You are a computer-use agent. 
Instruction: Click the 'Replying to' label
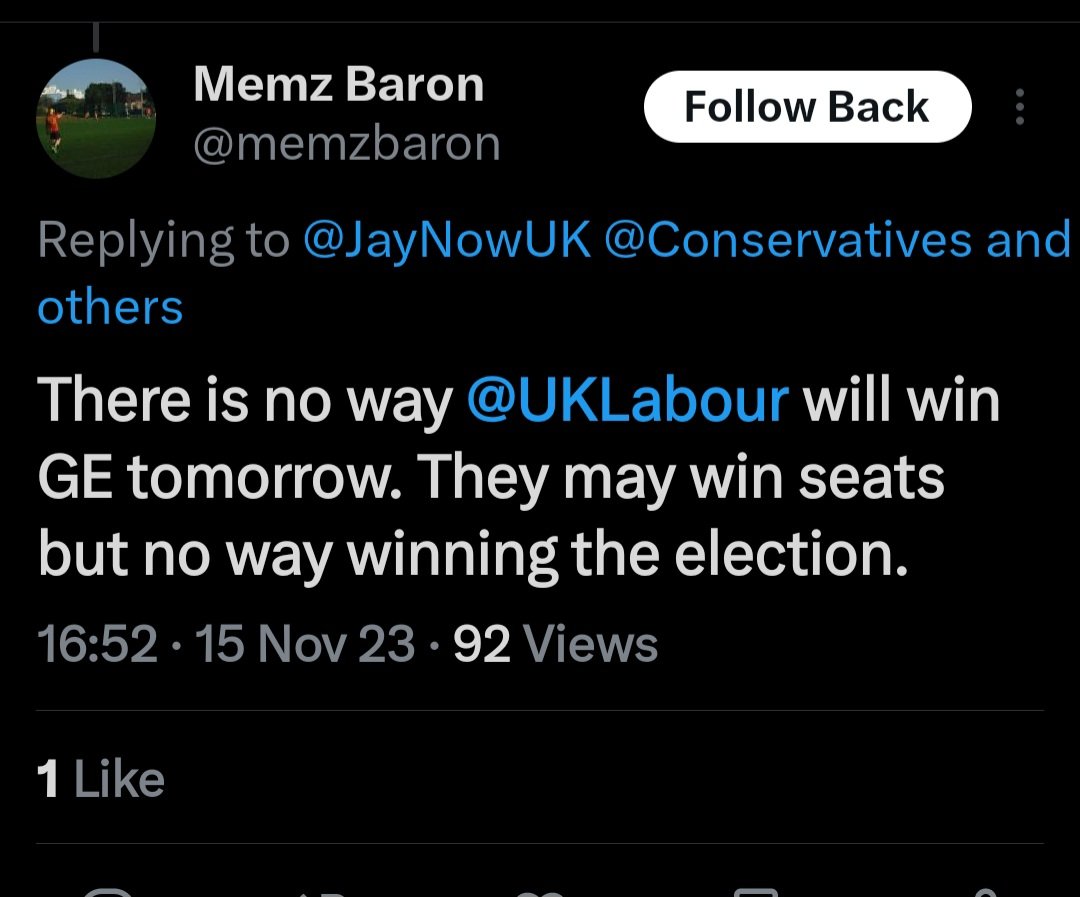(x=162, y=240)
